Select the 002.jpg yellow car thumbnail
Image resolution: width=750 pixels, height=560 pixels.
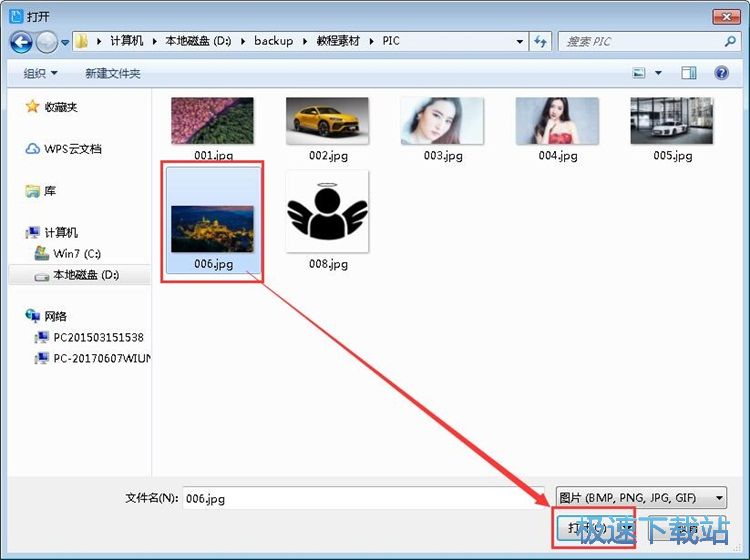[327, 121]
